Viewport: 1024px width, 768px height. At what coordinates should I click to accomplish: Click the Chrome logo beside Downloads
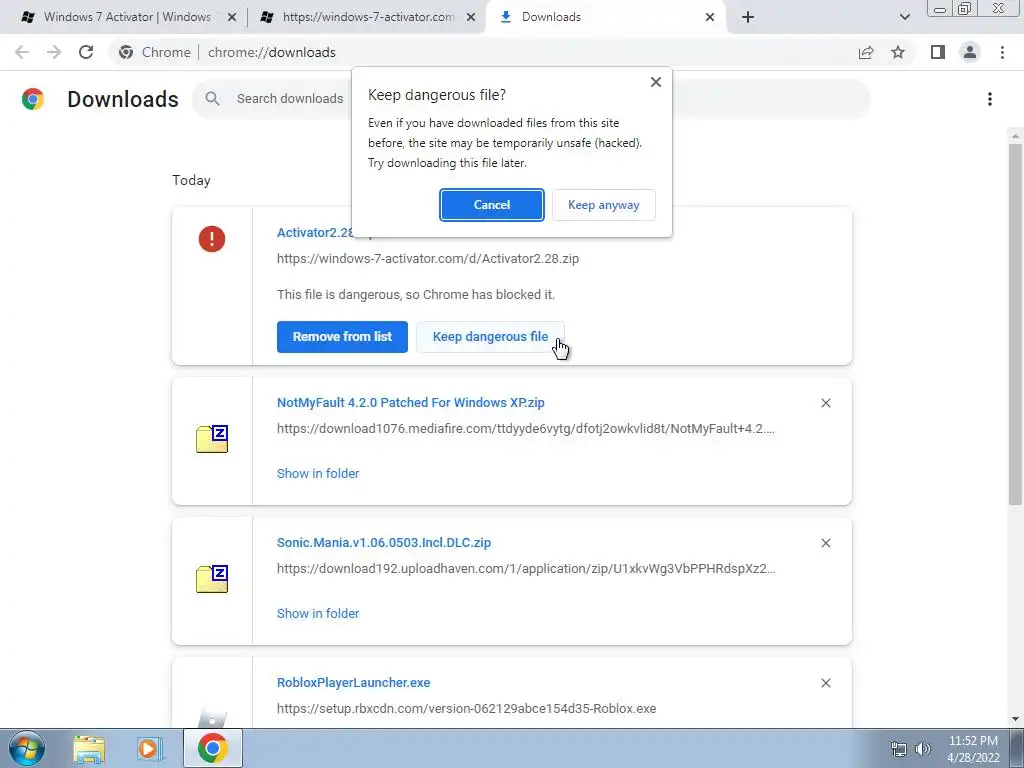coord(33,99)
